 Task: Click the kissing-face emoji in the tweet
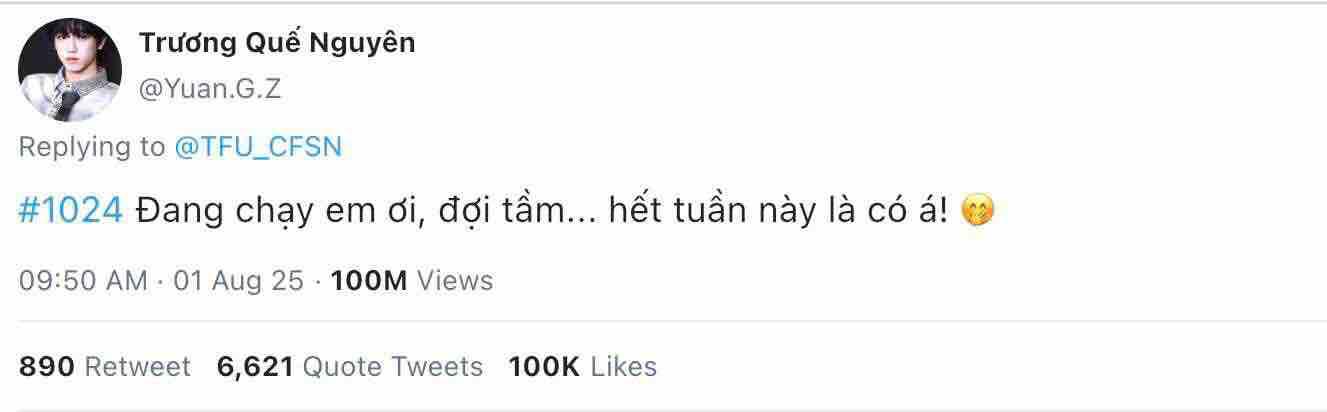pyautogui.click(x=976, y=212)
